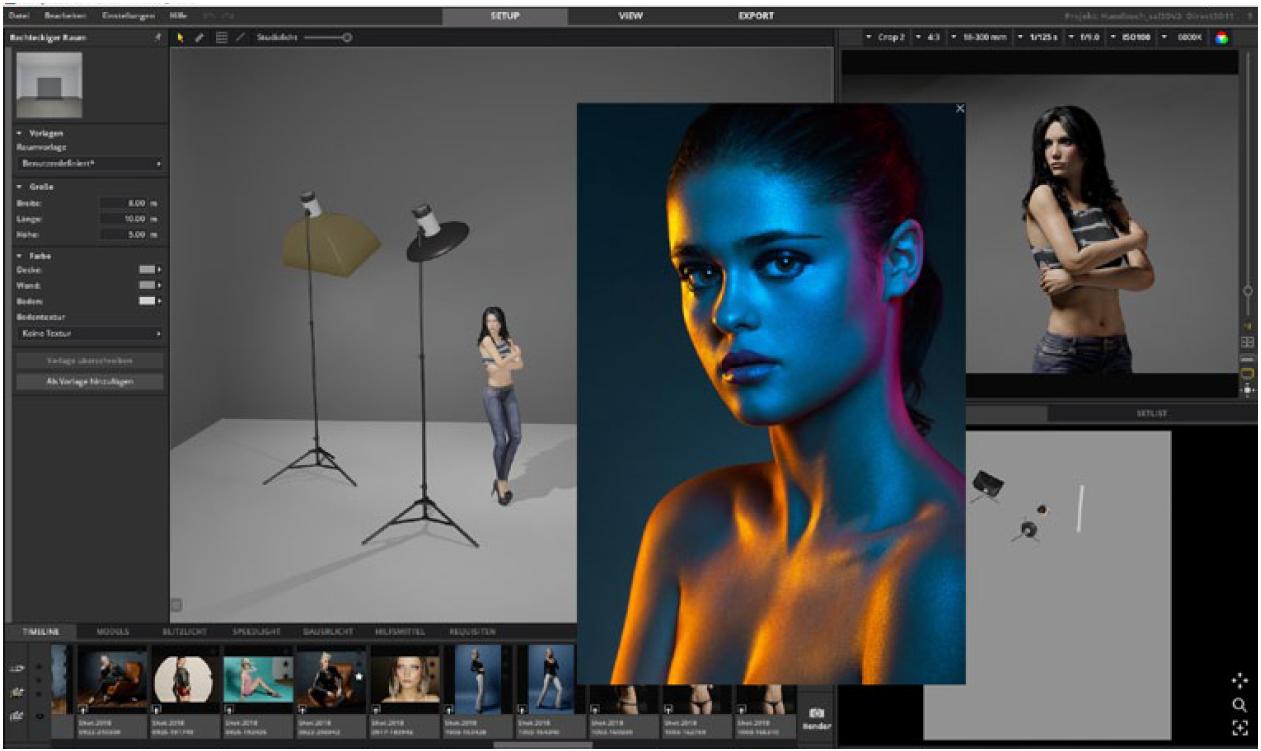Open the Einstellungen menu

(x=129, y=16)
